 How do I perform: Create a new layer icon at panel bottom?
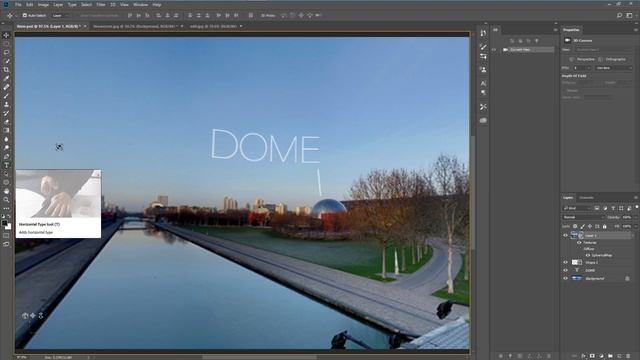[619, 356]
